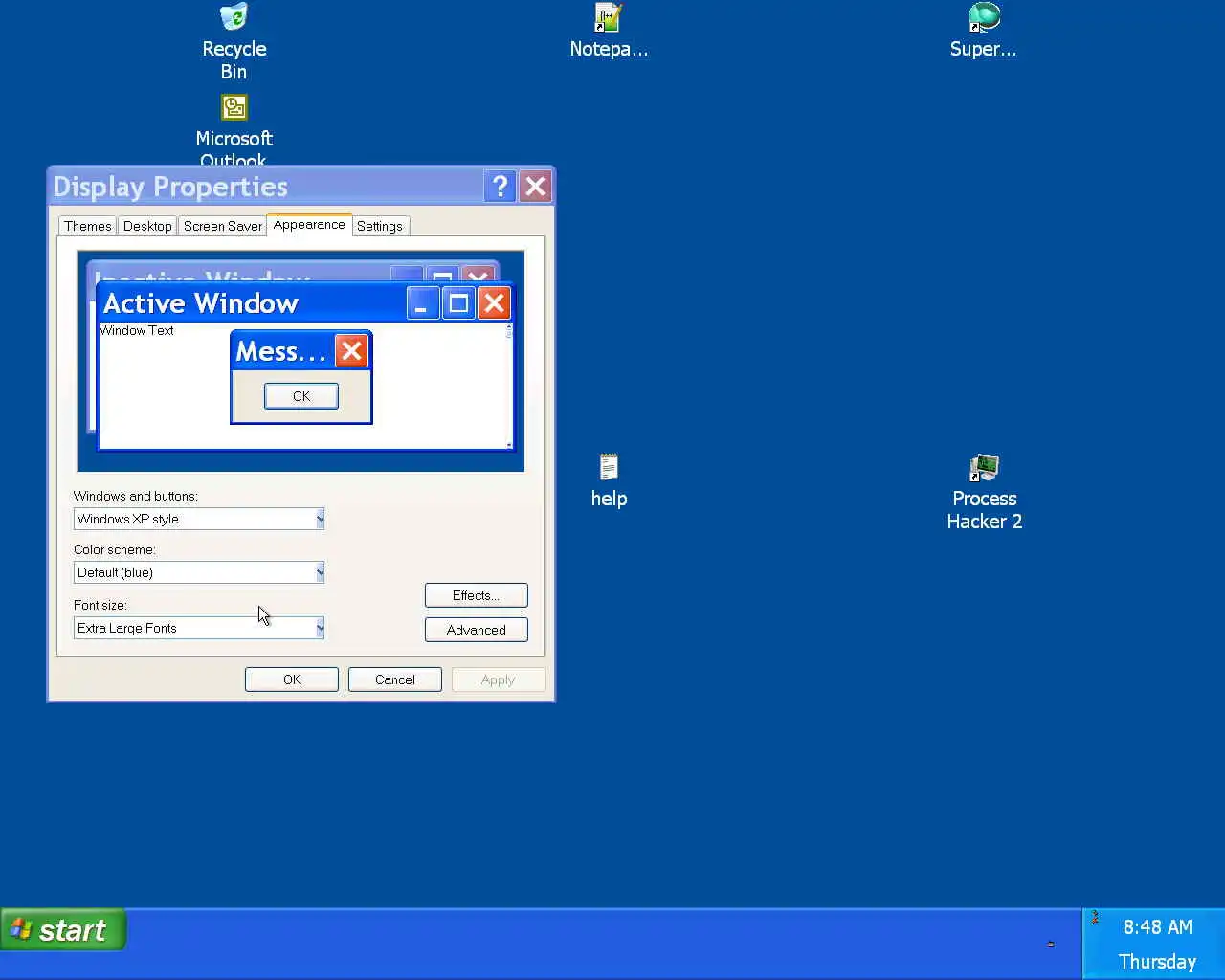Open the Recycle Bin desktop icon
Image resolution: width=1225 pixels, height=980 pixels.
pyautogui.click(x=234, y=42)
